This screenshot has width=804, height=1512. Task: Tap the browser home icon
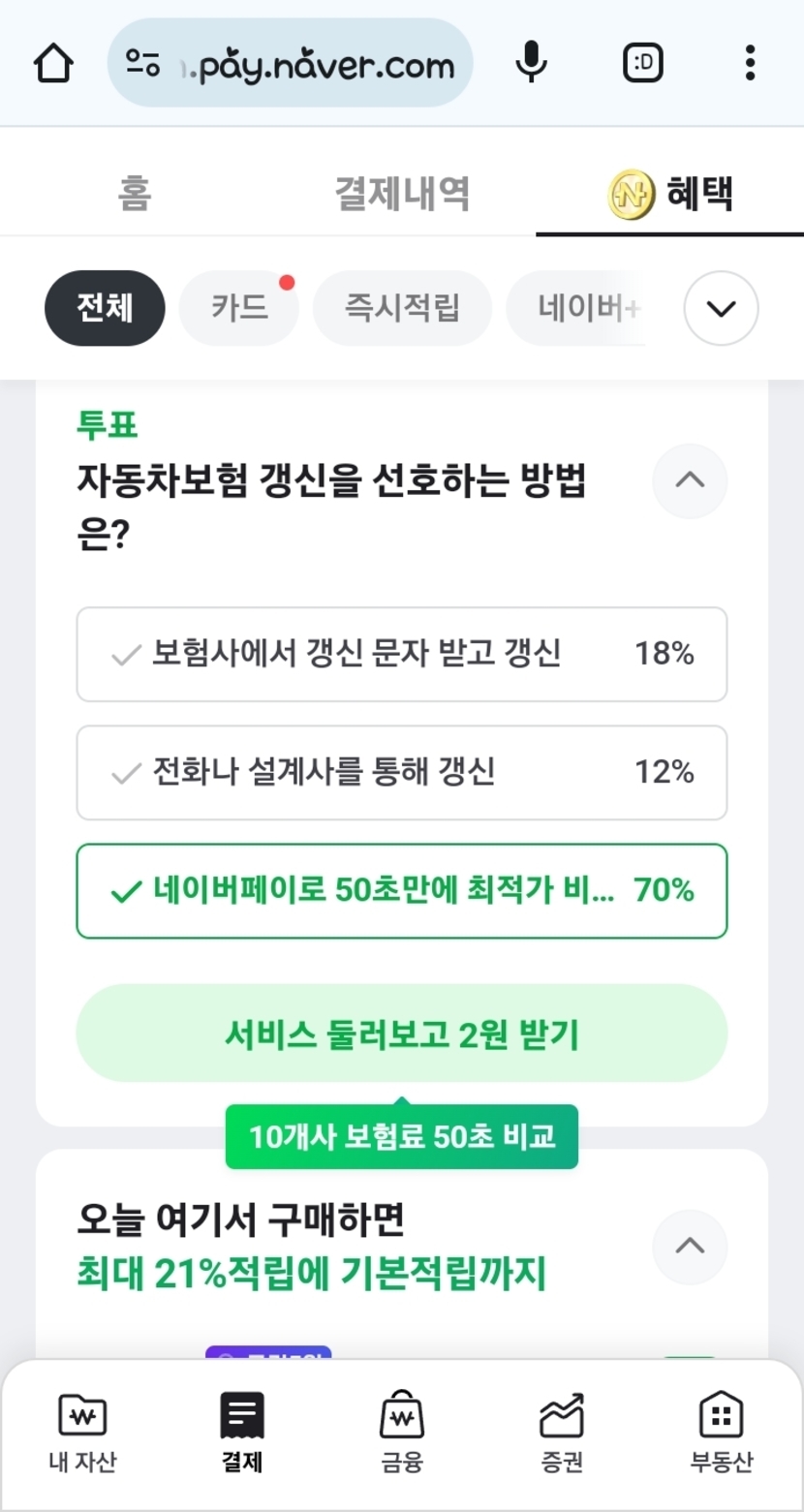[x=54, y=64]
